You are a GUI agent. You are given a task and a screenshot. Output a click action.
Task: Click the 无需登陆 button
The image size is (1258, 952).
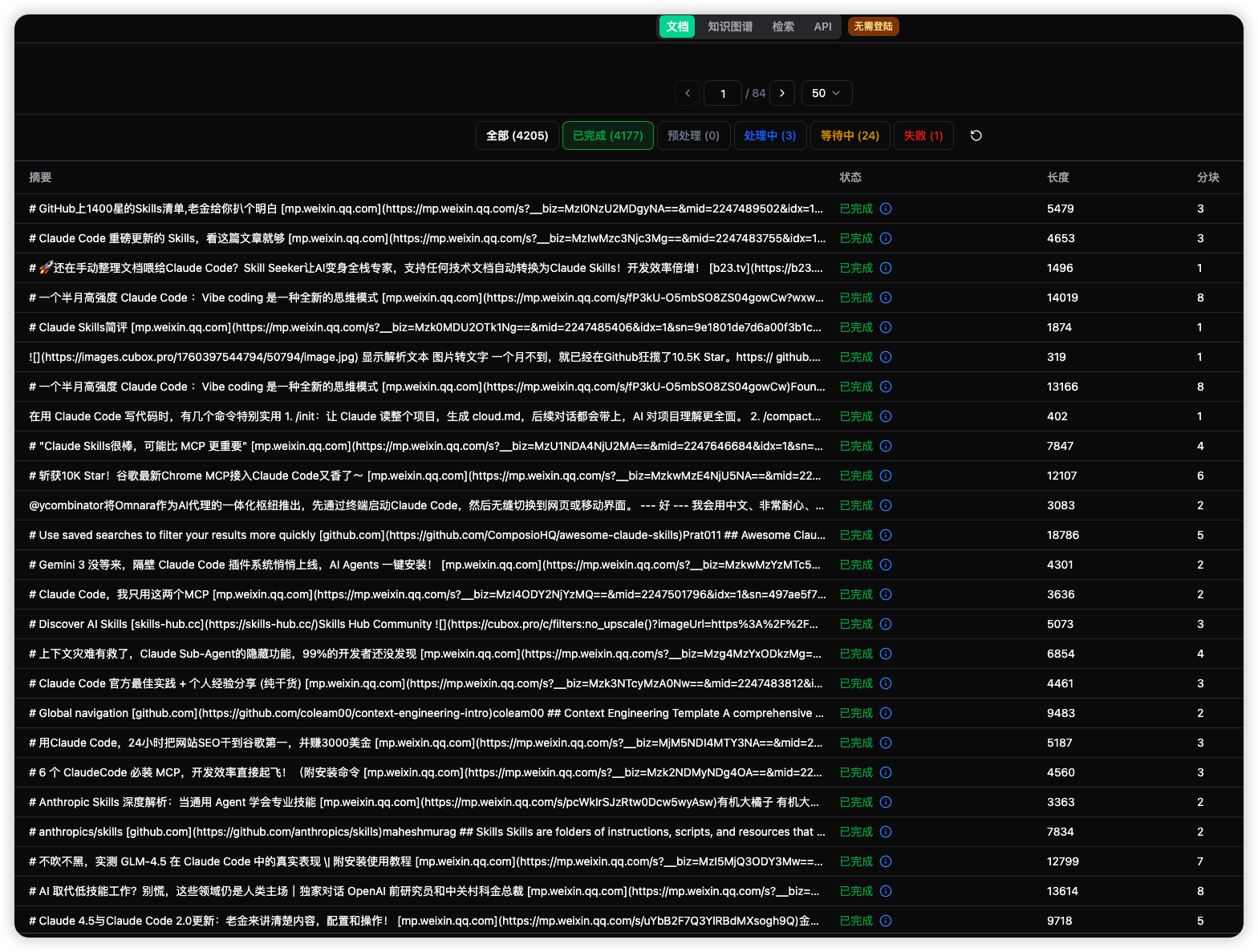pos(873,26)
